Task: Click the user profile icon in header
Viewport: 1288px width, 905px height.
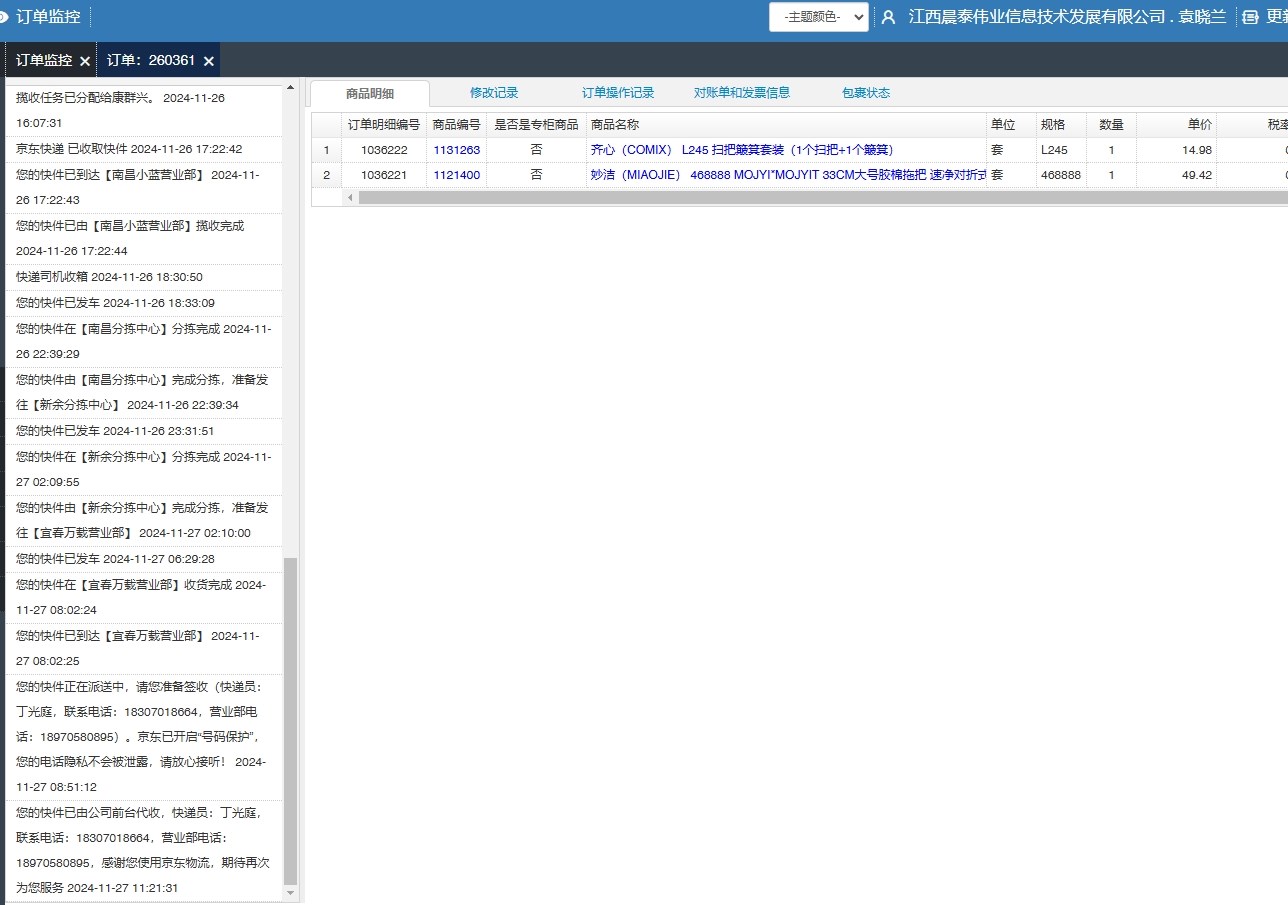Action: coord(888,17)
